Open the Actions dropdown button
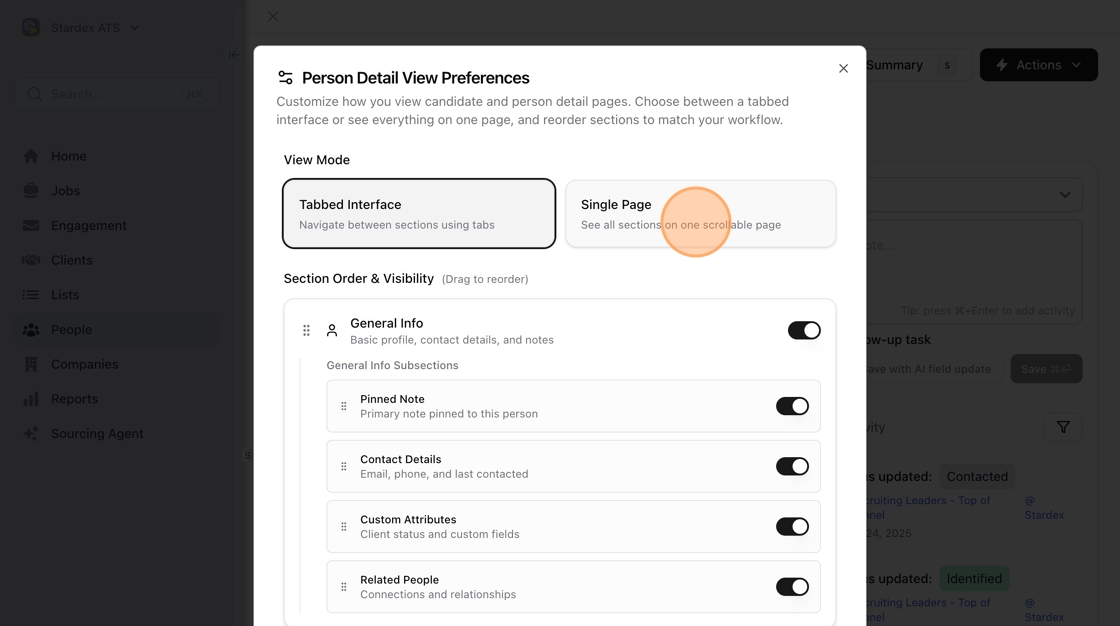 [x=1038, y=65]
